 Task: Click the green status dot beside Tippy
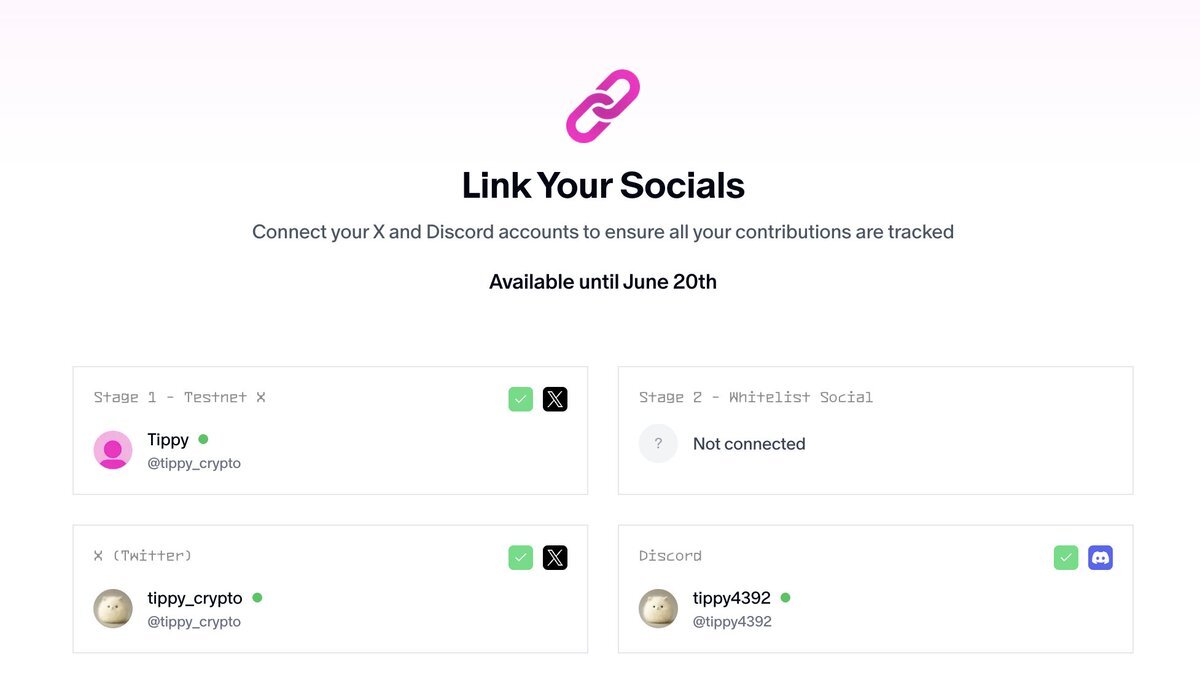tap(203, 439)
